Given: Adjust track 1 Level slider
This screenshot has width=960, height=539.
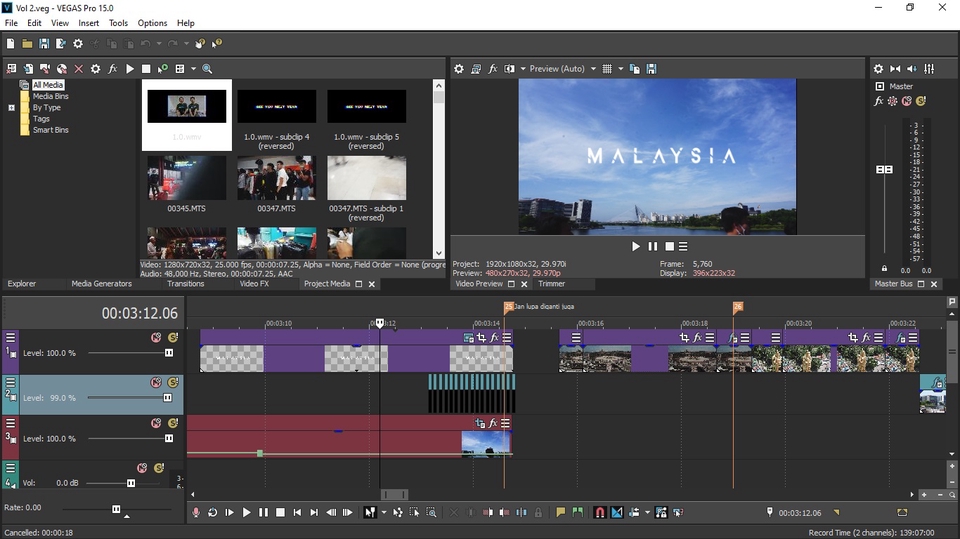Looking at the screenshot, I should point(168,353).
